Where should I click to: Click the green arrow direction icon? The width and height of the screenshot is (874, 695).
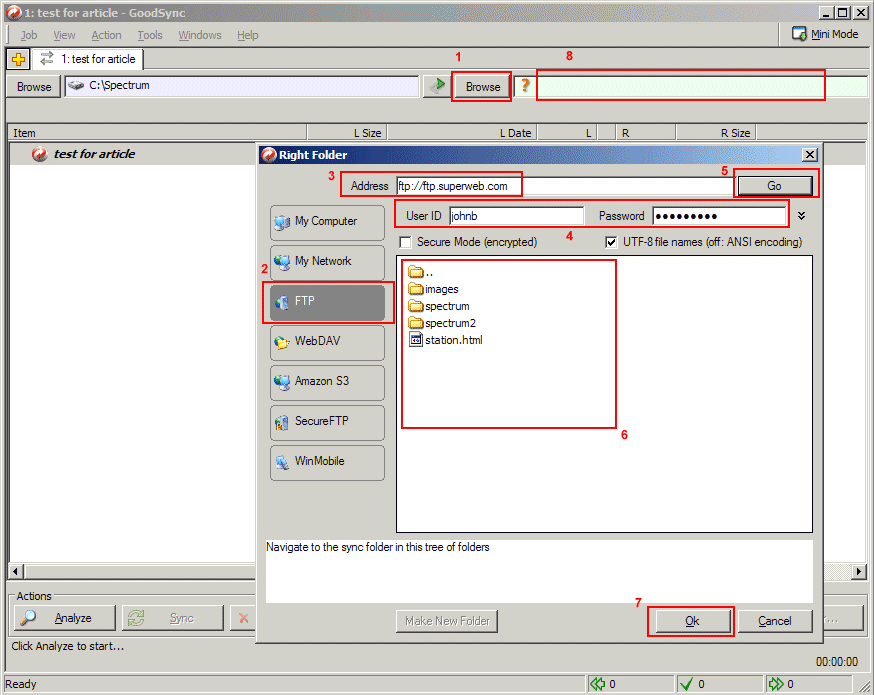pos(437,86)
